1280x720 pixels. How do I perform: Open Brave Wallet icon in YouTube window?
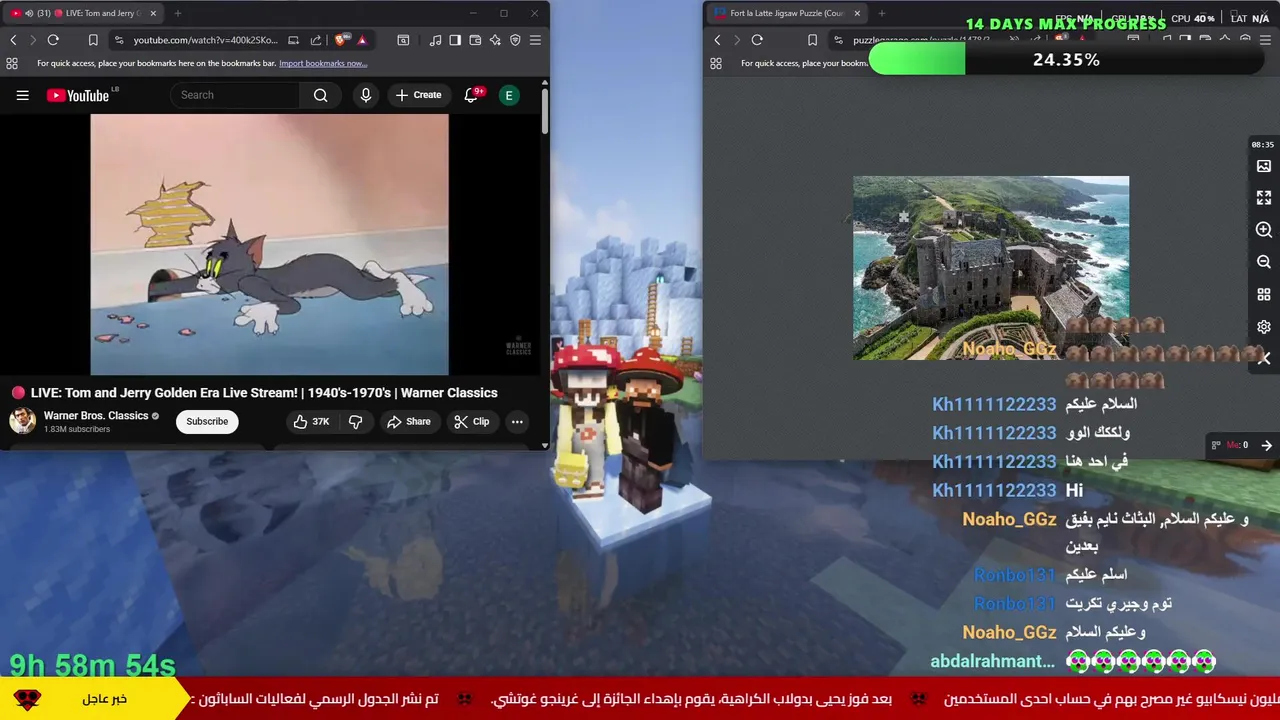coord(475,40)
